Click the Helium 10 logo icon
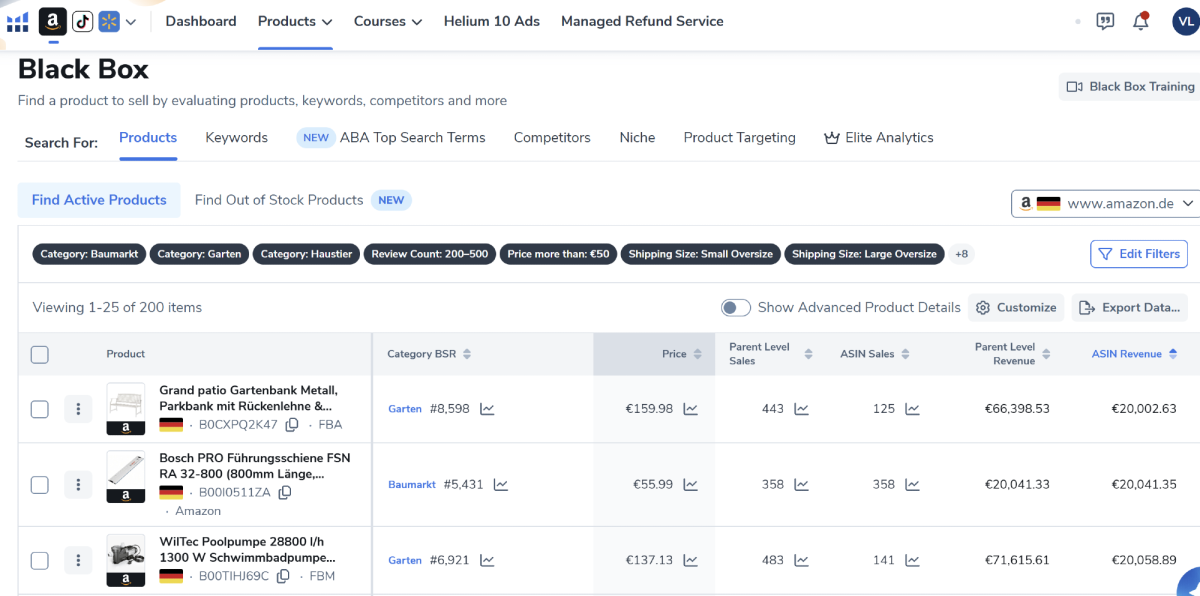1200x596 pixels. click(x=17, y=21)
